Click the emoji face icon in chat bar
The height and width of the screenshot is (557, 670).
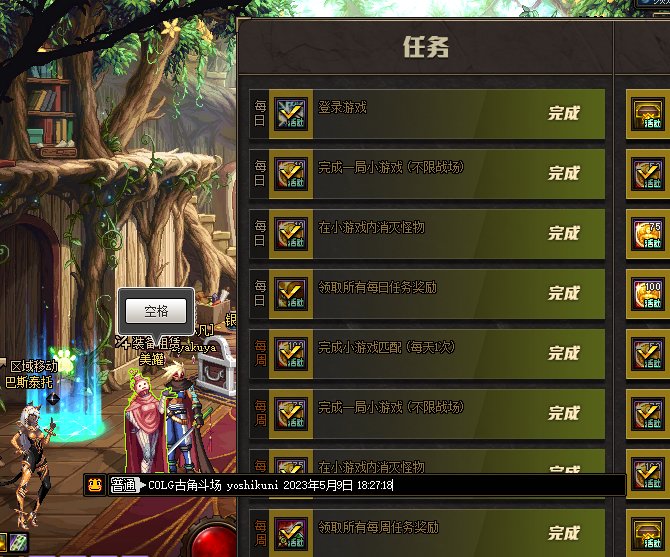pyautogui.click(x=94, y=485)
